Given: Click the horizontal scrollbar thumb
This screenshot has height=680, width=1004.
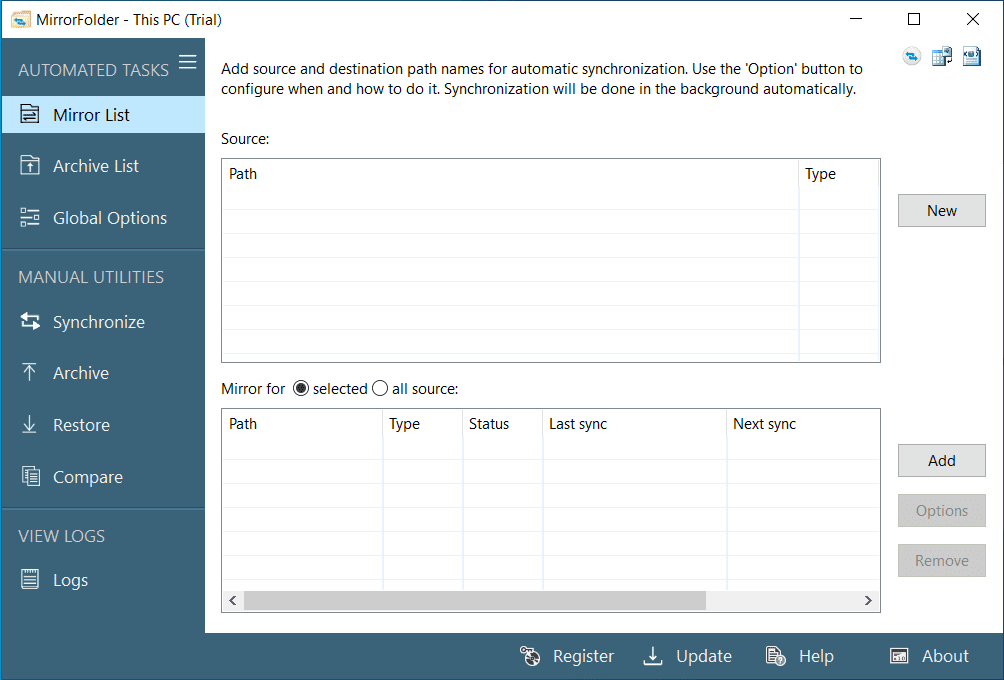Looking at the screenshot, I should coord(474,601).
